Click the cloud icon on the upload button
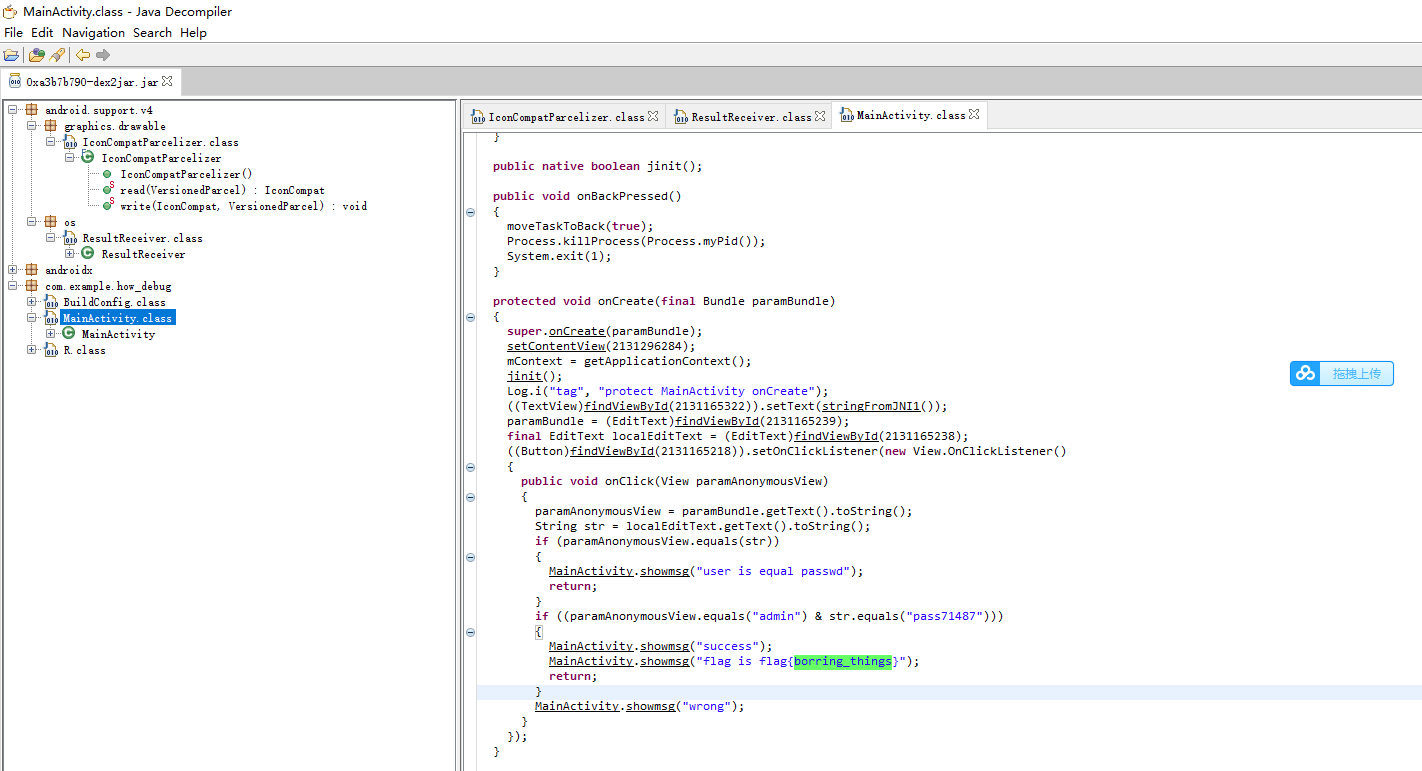Screen dimensions: 1422x771 click(x=1306, y=374)
